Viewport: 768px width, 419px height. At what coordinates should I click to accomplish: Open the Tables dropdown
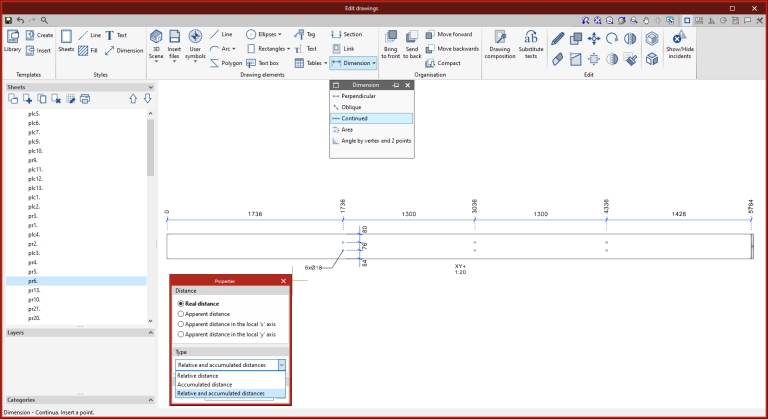[x=325, y=63]
